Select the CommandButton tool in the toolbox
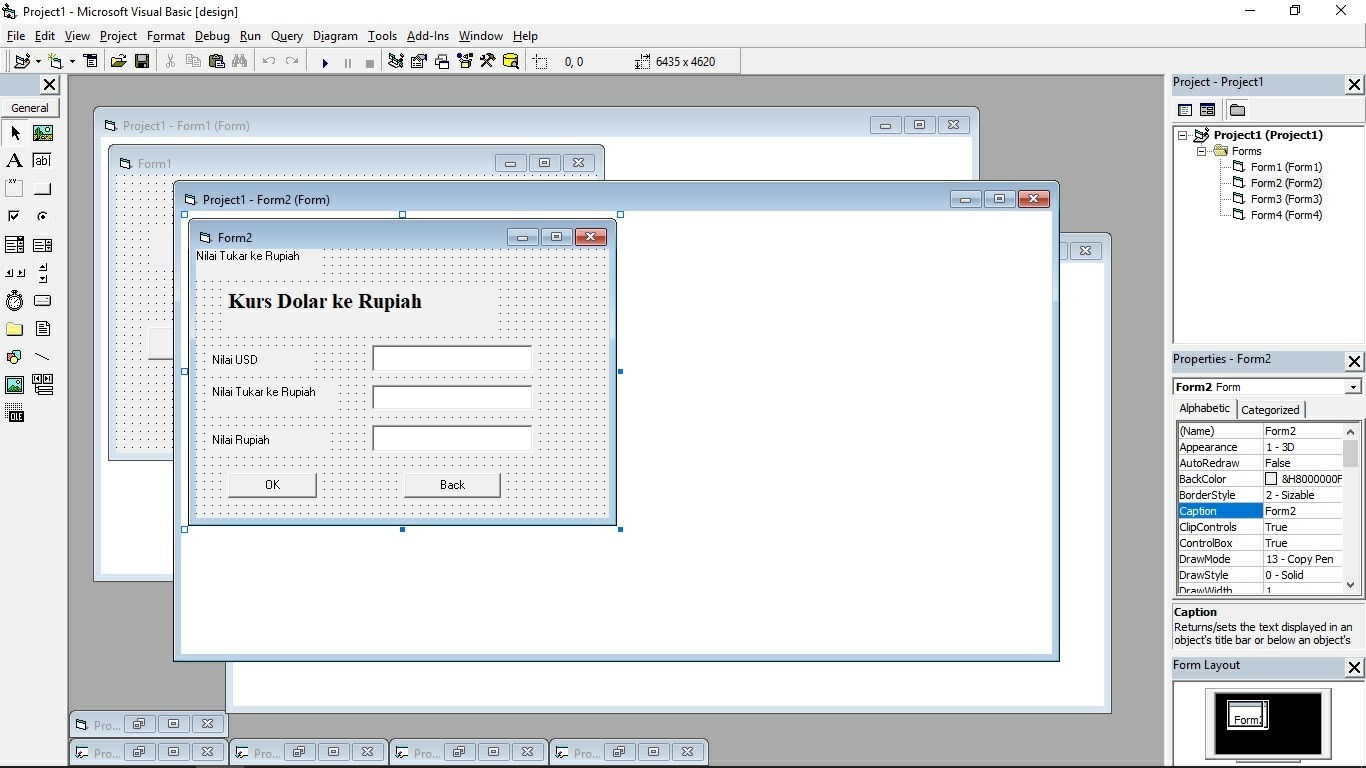This screenshot has height=768, width=1366. [42, 188]
